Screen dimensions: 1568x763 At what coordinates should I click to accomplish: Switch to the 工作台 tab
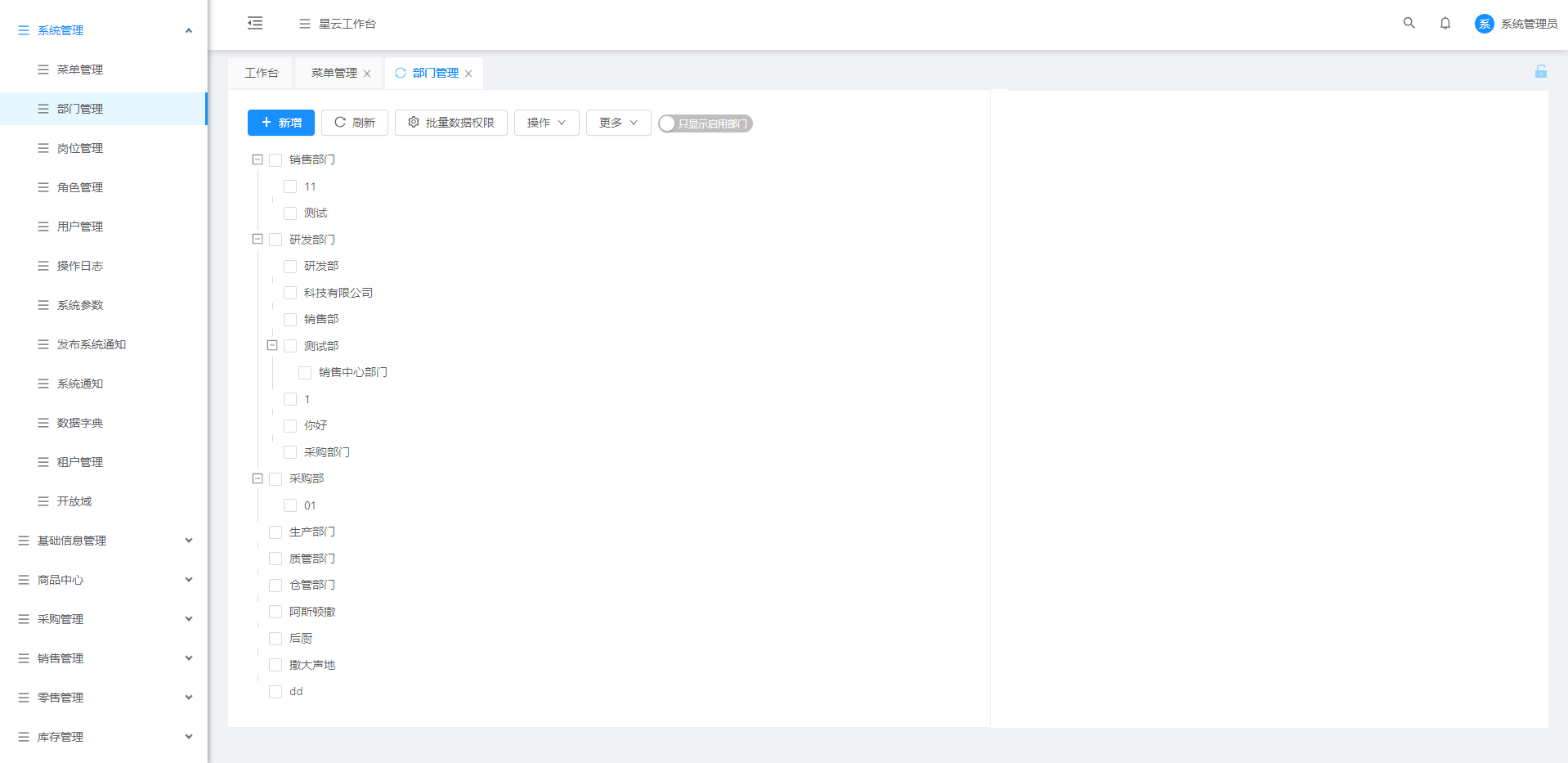262,73
